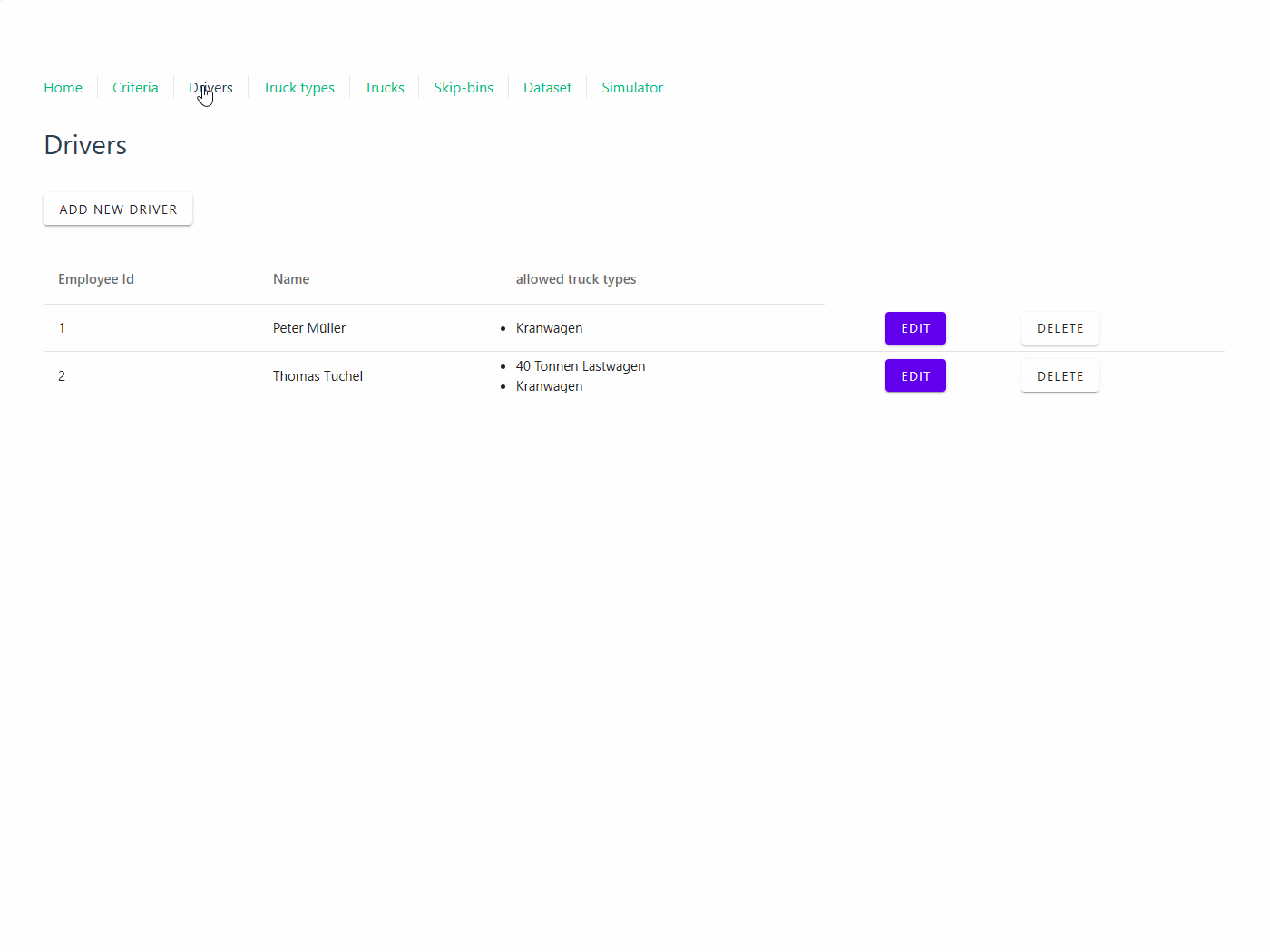Viewport: 1270px width, 952px height.
Task: Click the Employee Id column header
Action: click(x=96, y=279)
